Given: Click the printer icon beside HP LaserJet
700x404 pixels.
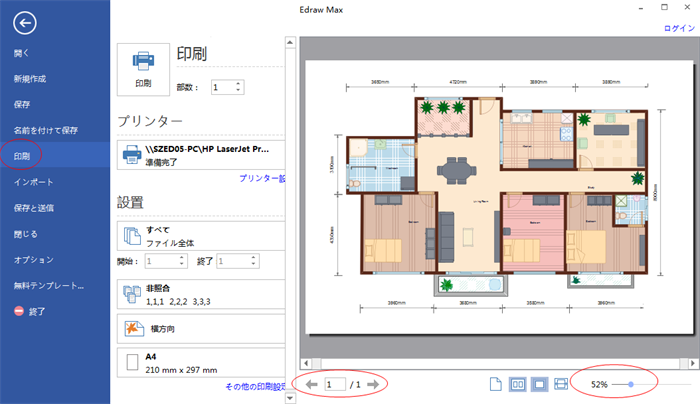Looking at the screenshot, I should pos(132,155).
